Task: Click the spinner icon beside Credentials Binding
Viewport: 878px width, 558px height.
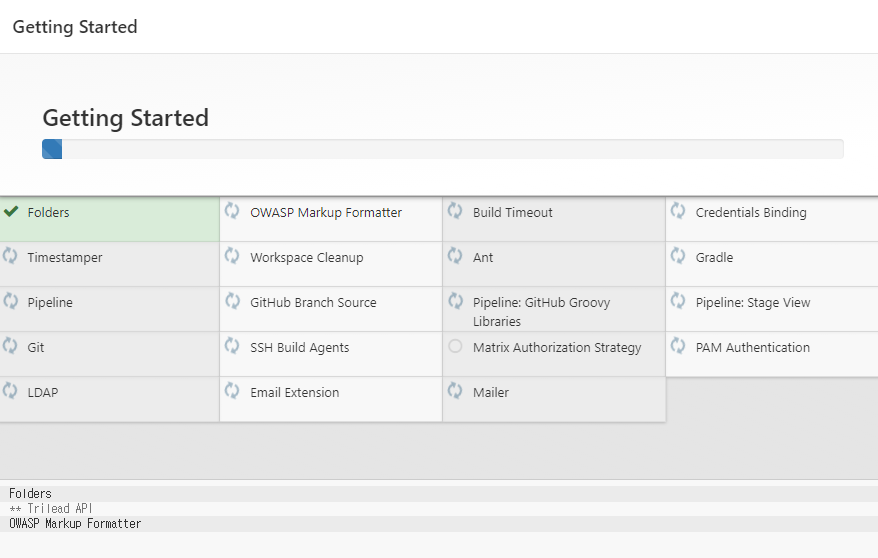Action: (678, 211)
